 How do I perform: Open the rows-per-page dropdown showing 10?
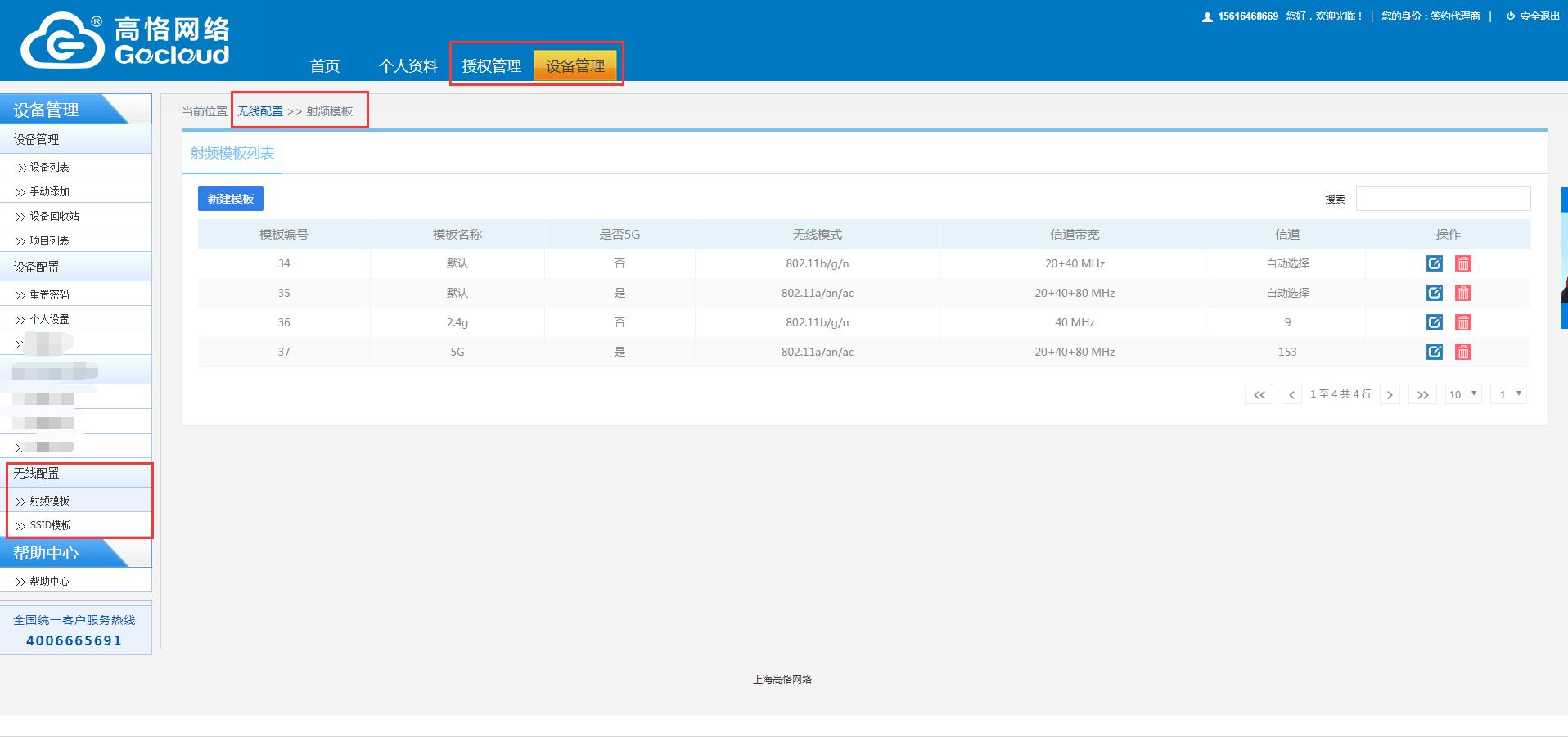(1463, 394)
